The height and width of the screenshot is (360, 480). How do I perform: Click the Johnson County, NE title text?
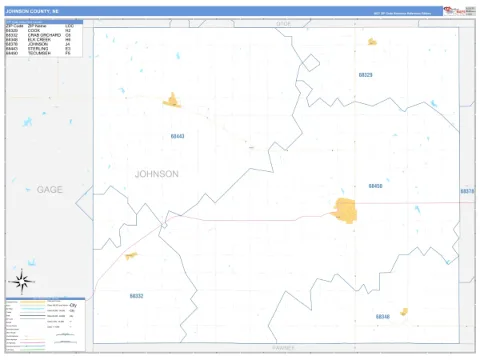coord(32,11)
